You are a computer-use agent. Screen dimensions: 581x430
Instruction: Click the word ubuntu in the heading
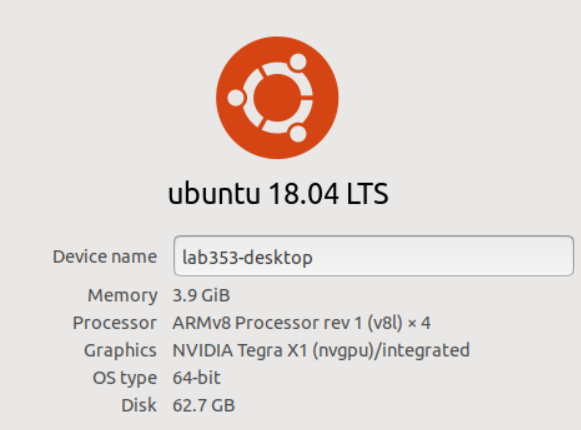pyautogui.click(x=214, y=194)
